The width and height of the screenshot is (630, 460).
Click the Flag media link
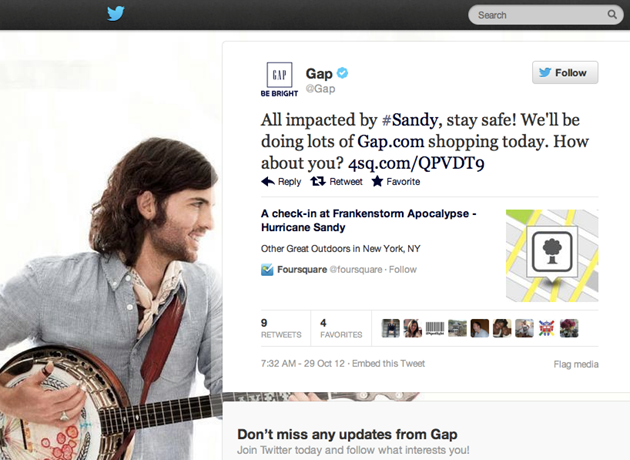point(576,364)
